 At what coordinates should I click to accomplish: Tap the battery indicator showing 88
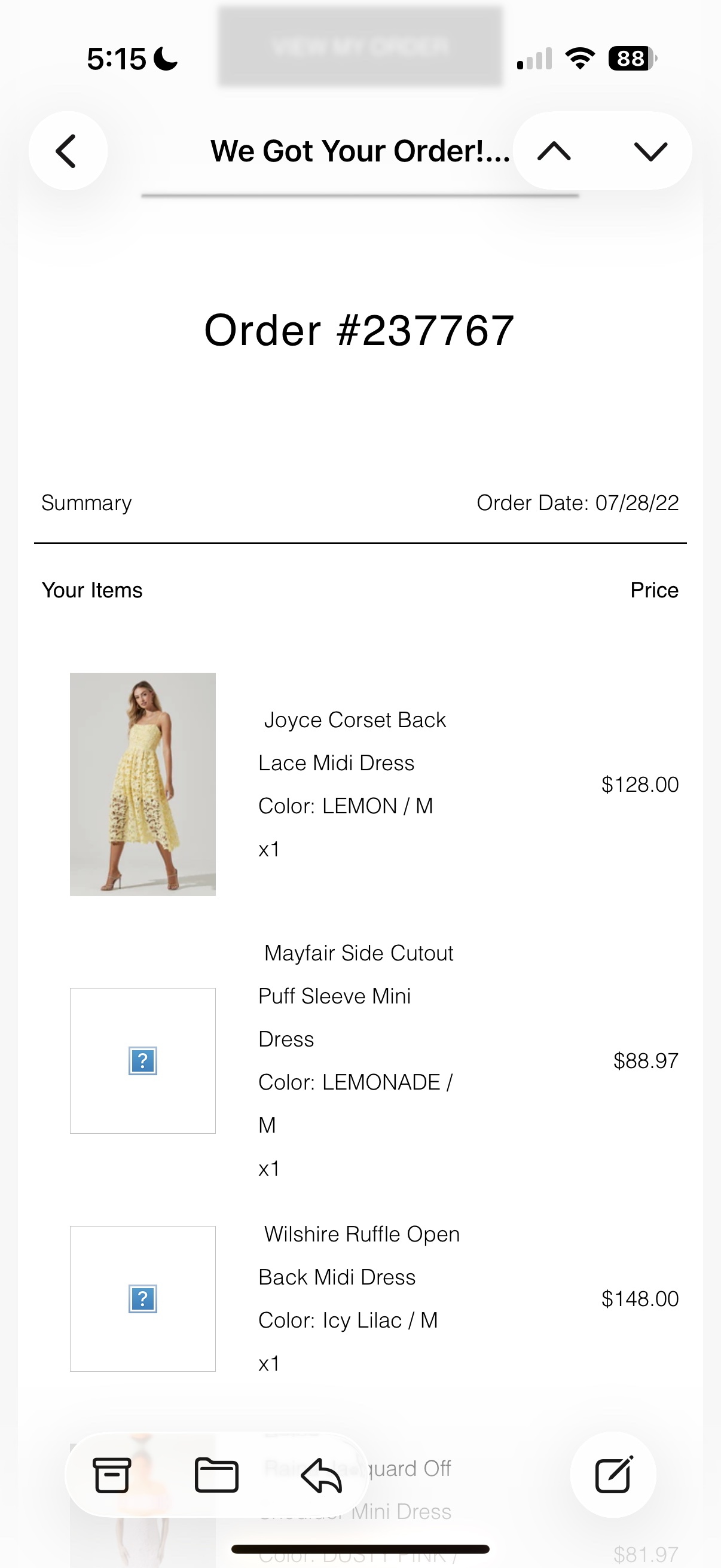(633, 59)
